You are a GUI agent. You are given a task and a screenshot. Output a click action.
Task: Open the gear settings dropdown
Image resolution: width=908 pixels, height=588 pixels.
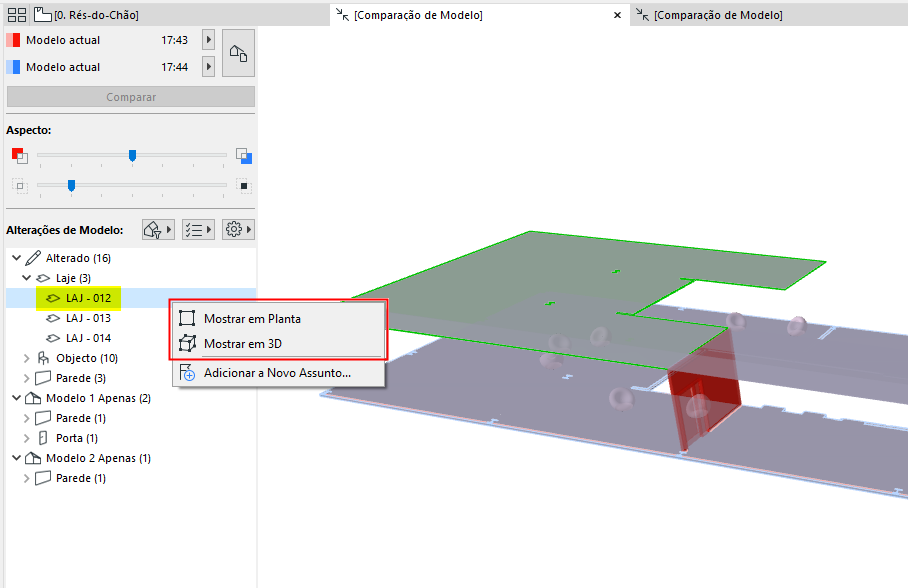[239, 229]
